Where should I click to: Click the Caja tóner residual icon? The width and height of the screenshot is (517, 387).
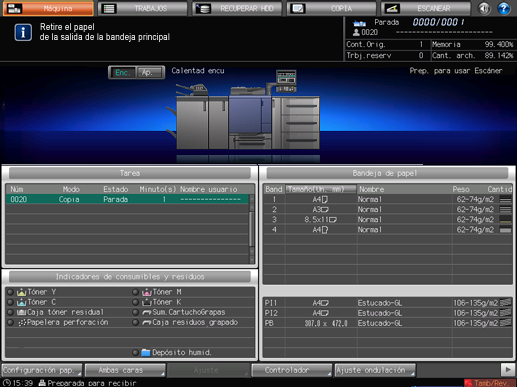point(22,312)
